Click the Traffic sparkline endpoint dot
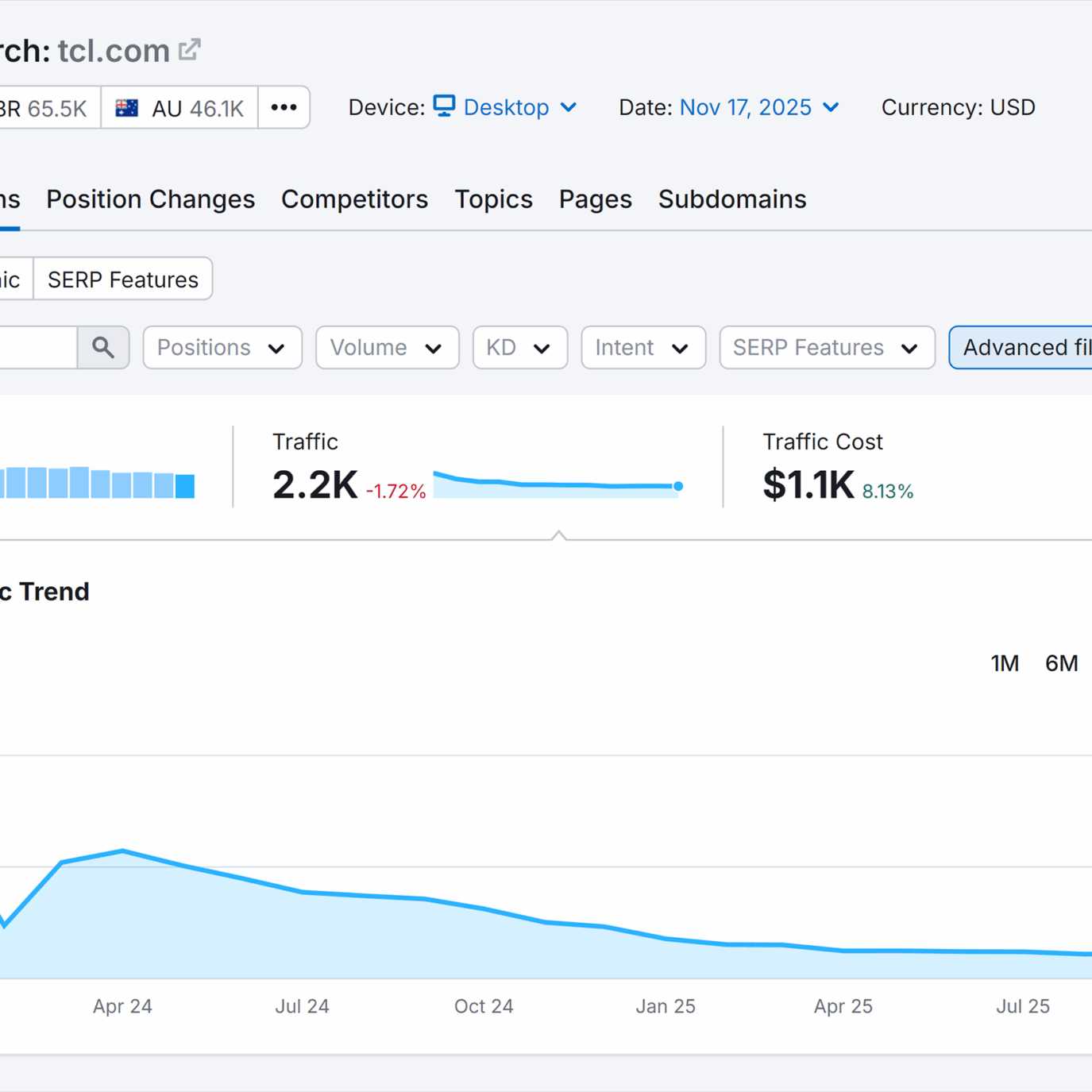 point(677,486)
